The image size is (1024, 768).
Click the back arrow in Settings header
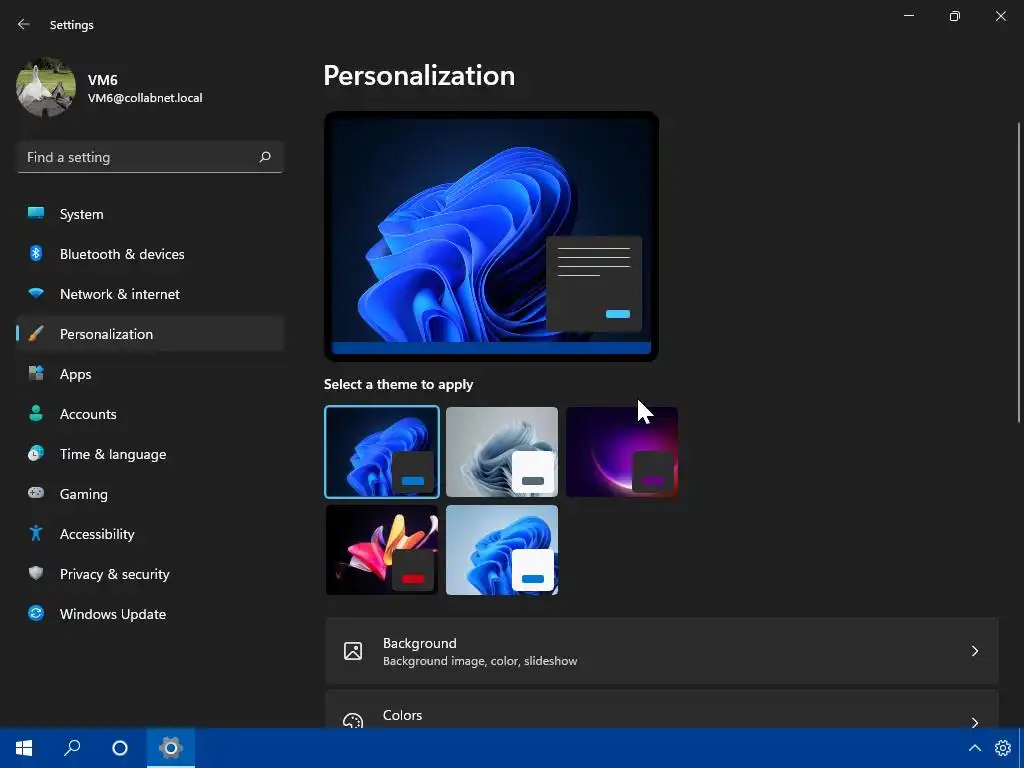(24, 24)
